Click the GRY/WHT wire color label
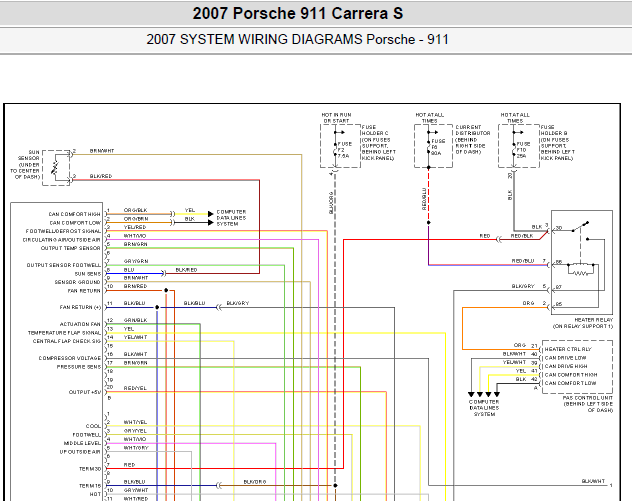 [x=136, y=490]
